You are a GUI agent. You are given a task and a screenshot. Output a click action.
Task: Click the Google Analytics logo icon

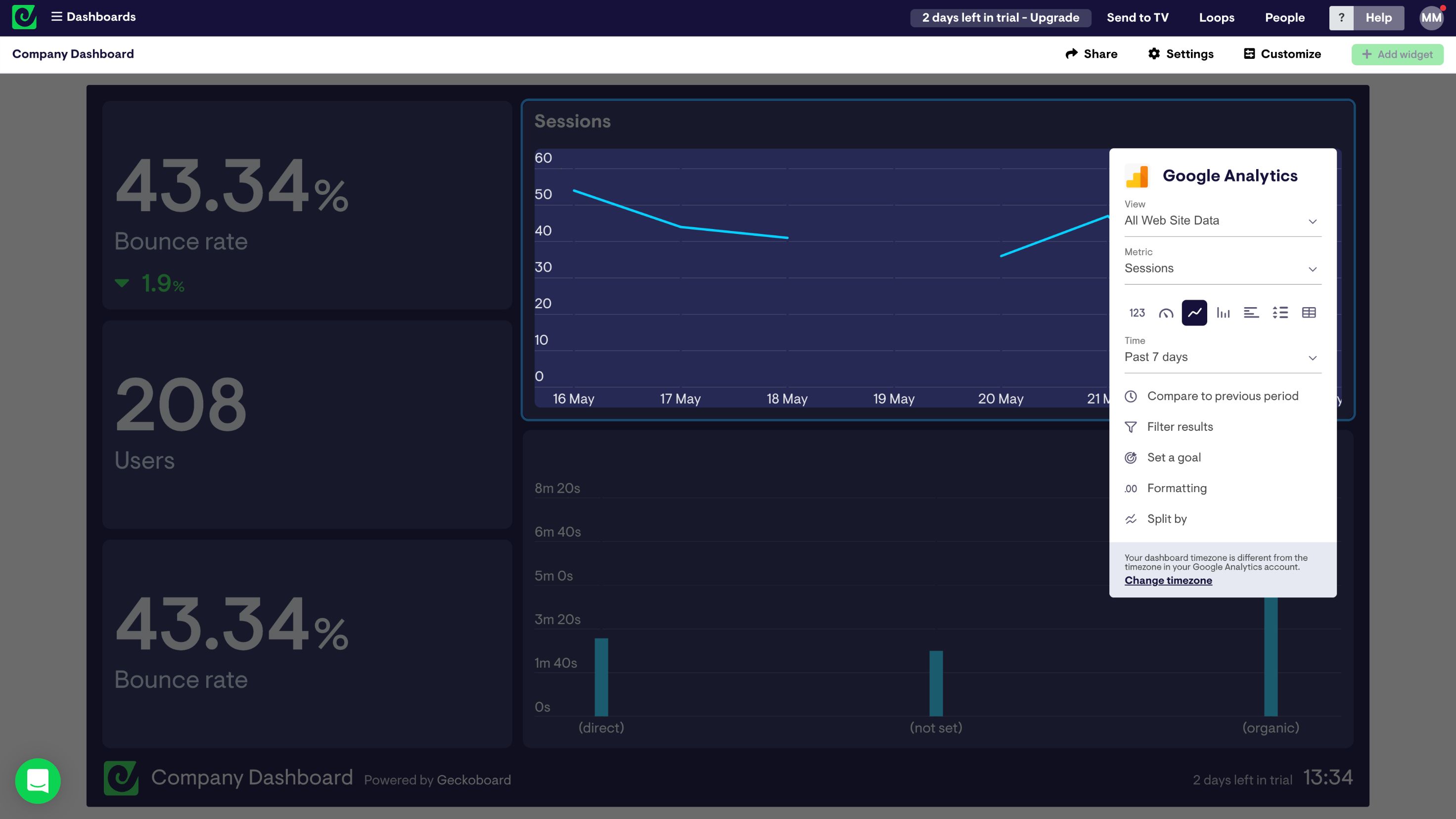pyautogui.click(x=1137, y=177)
